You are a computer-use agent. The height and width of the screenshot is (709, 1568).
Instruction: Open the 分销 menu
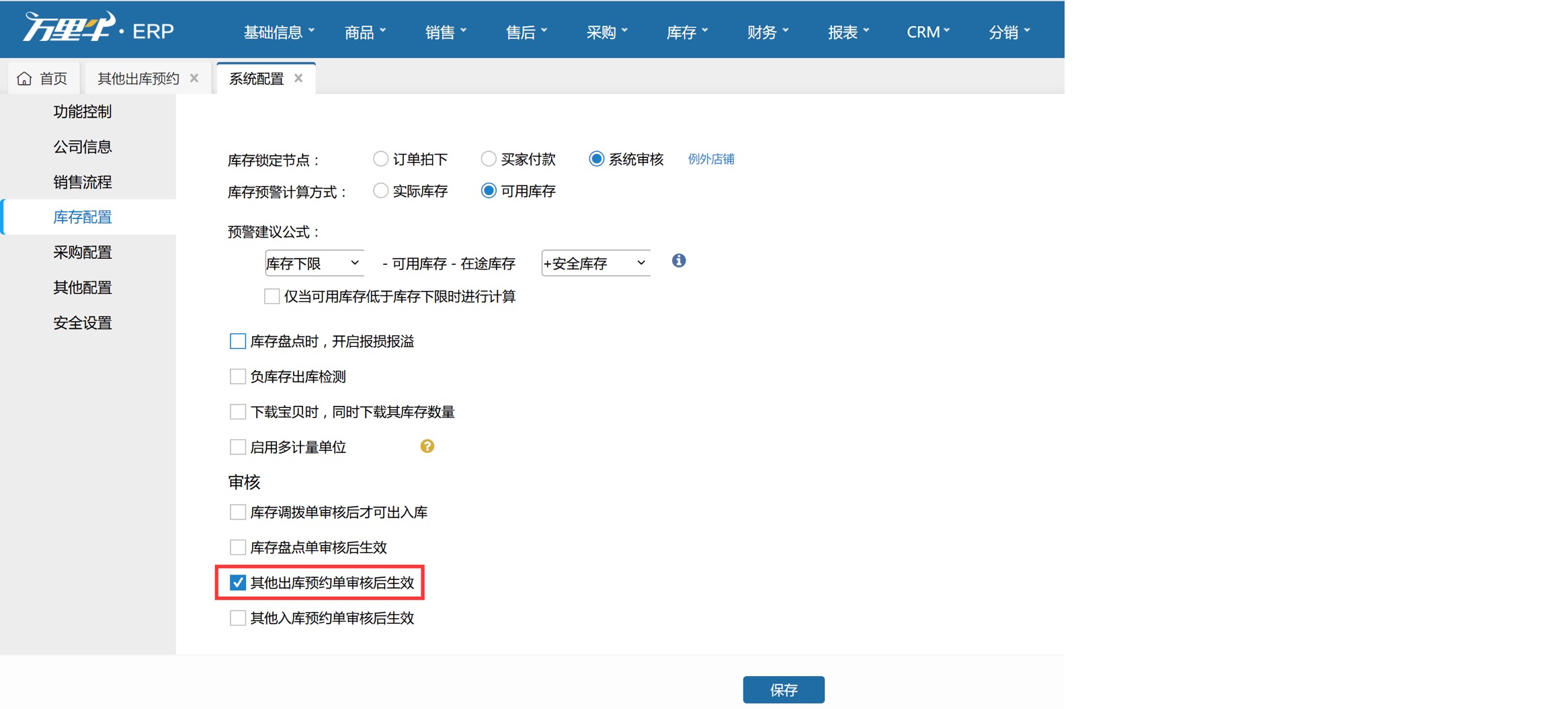point(1009,32)
